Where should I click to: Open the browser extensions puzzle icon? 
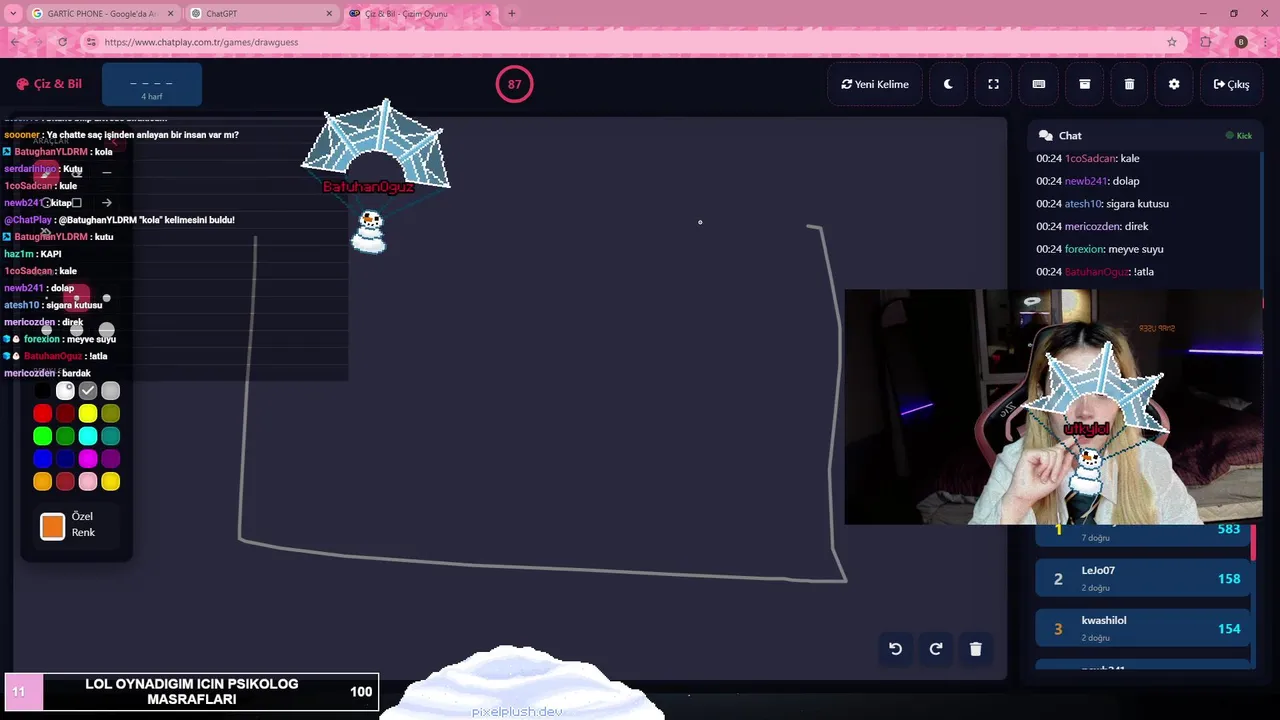tap(1206, 42)
